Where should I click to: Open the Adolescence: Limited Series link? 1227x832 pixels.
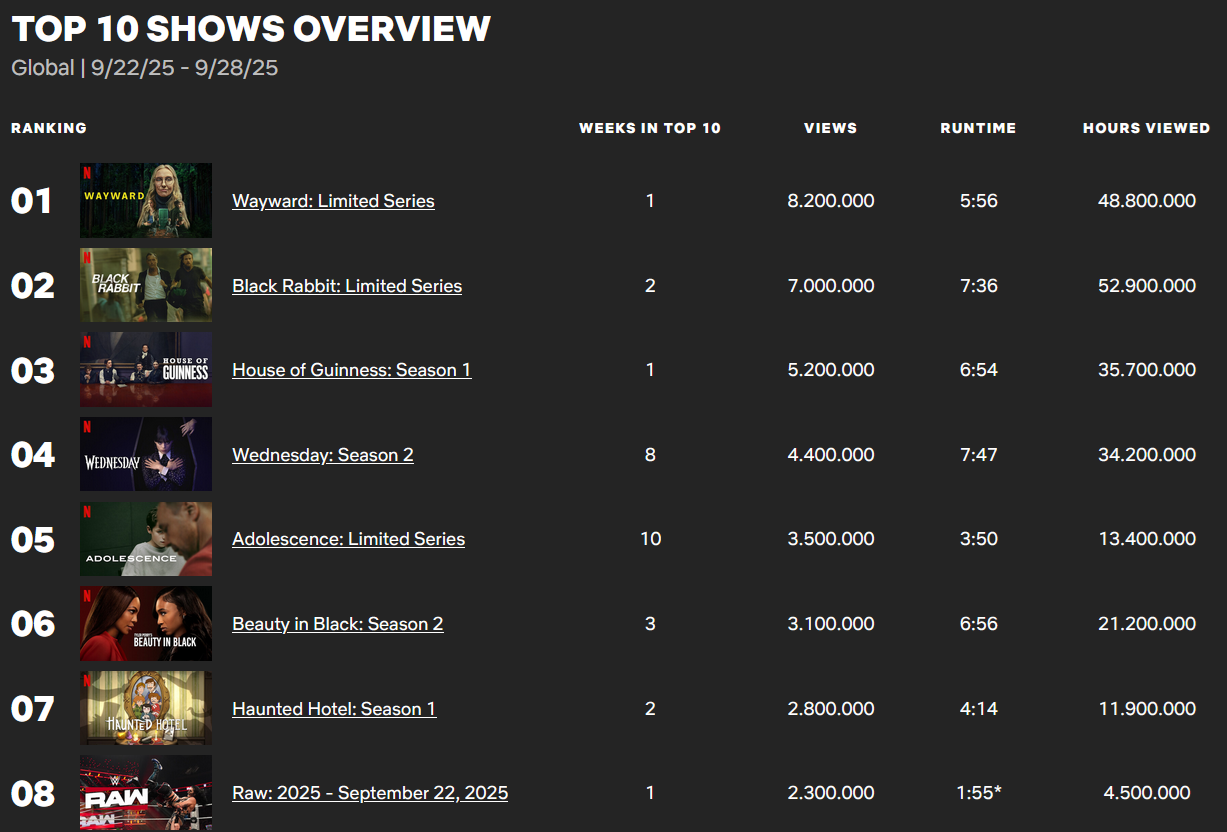pyautogui.click(x=348, y=539)
